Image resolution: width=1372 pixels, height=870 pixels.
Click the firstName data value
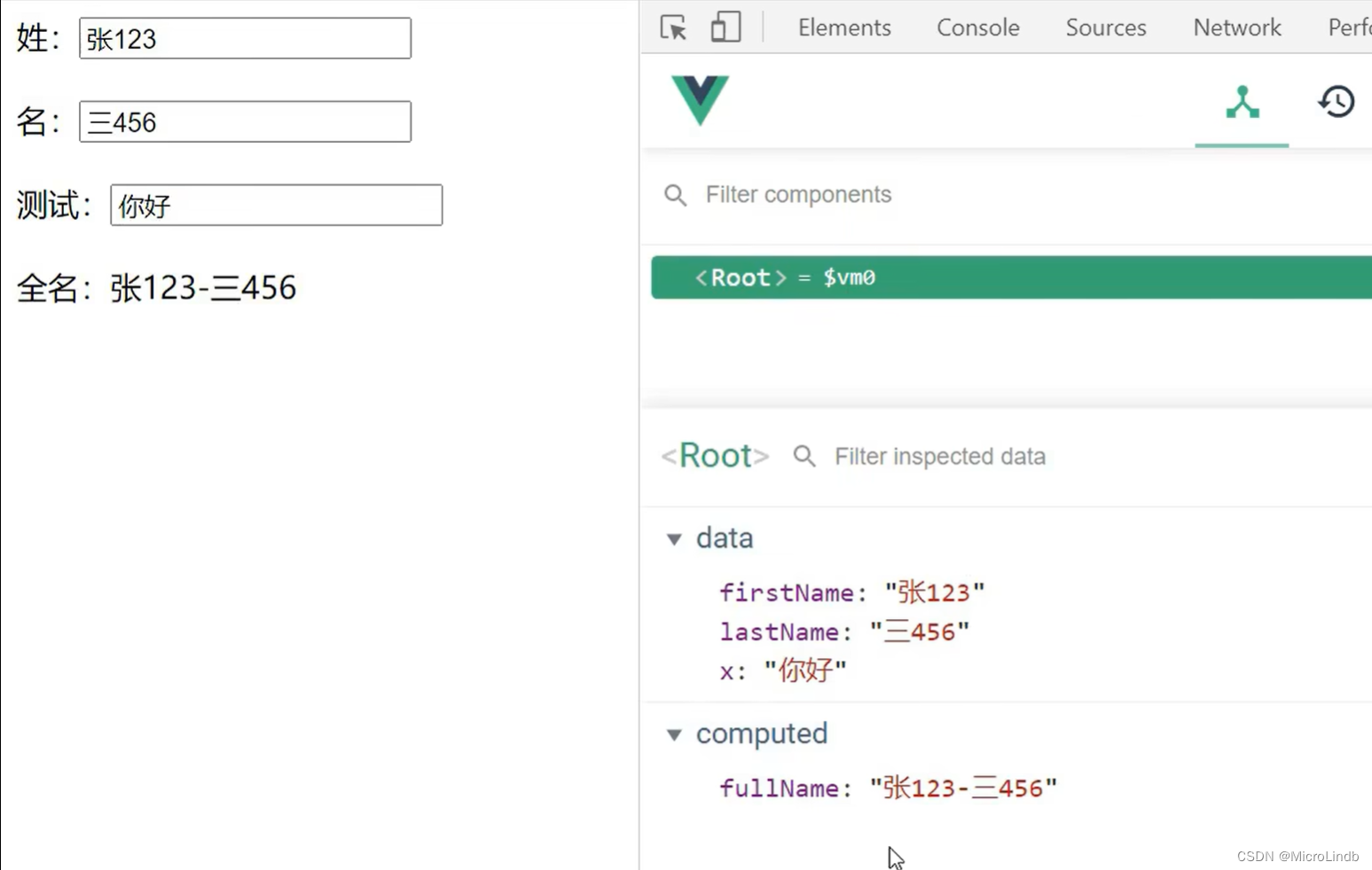pyautogui.click(x=935, y=592)
